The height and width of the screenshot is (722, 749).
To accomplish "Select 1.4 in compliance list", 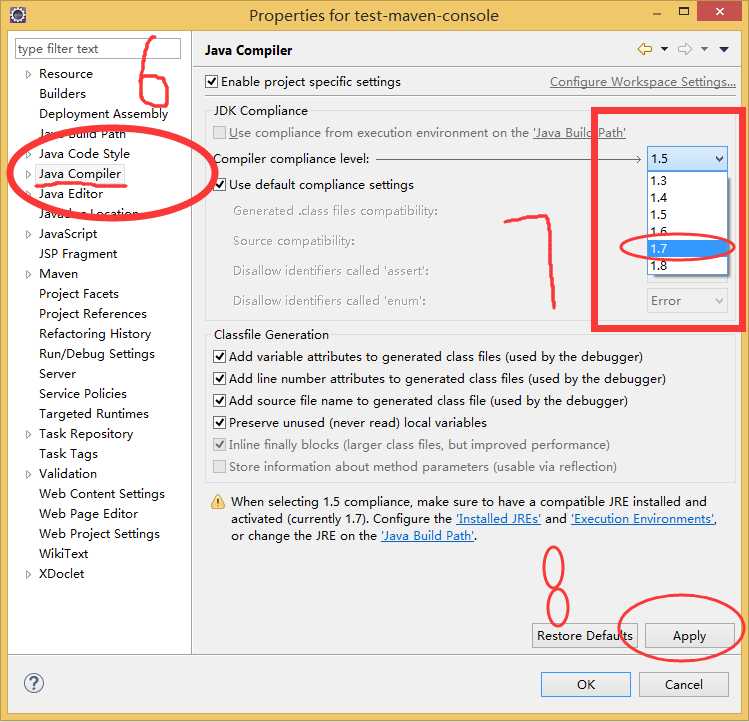I will pyautogui.click(x=687, y=198).
